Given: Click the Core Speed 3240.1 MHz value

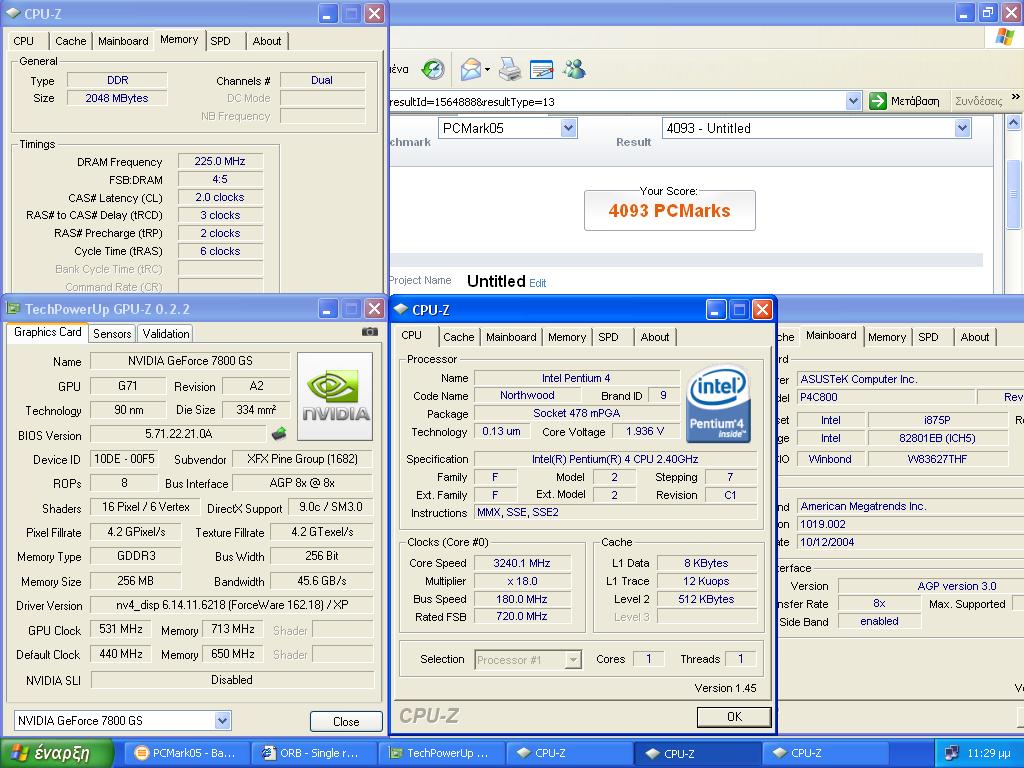Looking at the screenshot, I should [x=522, y=563].
